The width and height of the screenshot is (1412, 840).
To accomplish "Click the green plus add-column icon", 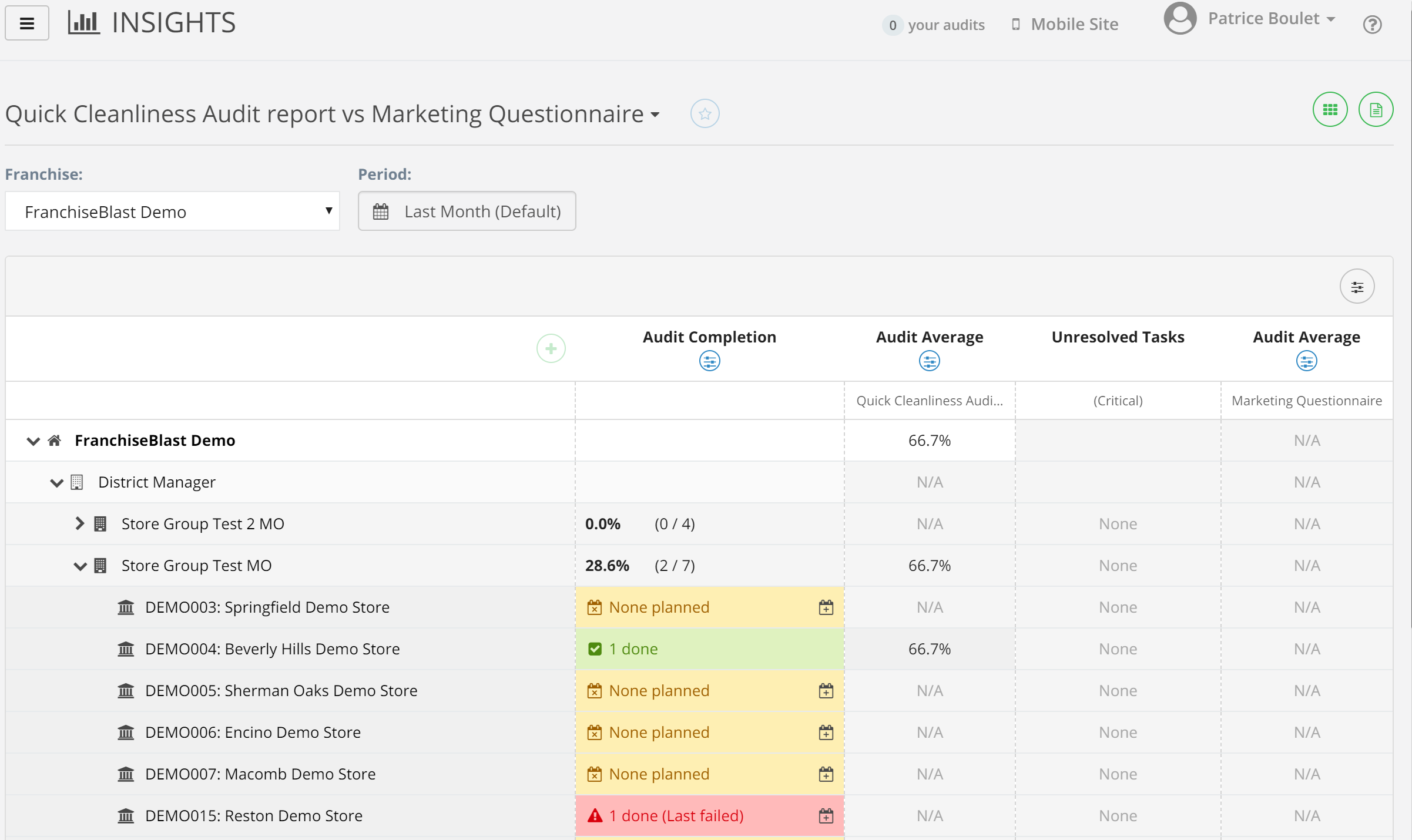I will [x=551, y=349].
